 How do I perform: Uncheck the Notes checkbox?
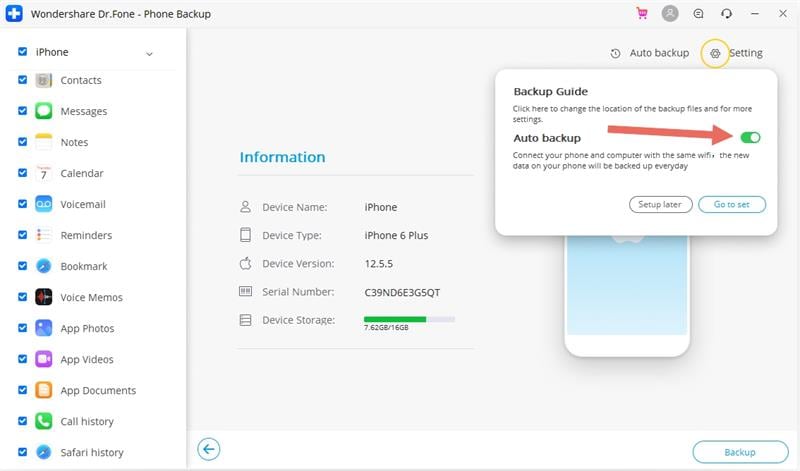coord(22,141)
